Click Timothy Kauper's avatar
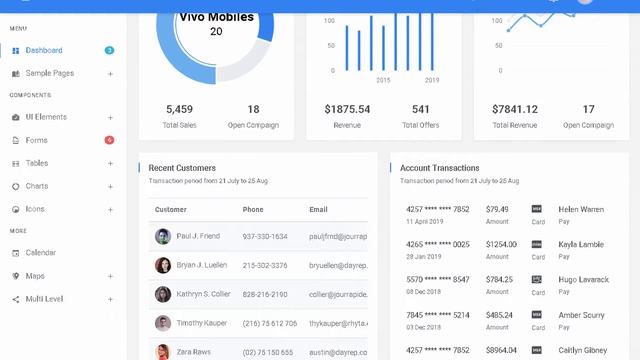Screen dimensions: 640x360 click(163, 323)
